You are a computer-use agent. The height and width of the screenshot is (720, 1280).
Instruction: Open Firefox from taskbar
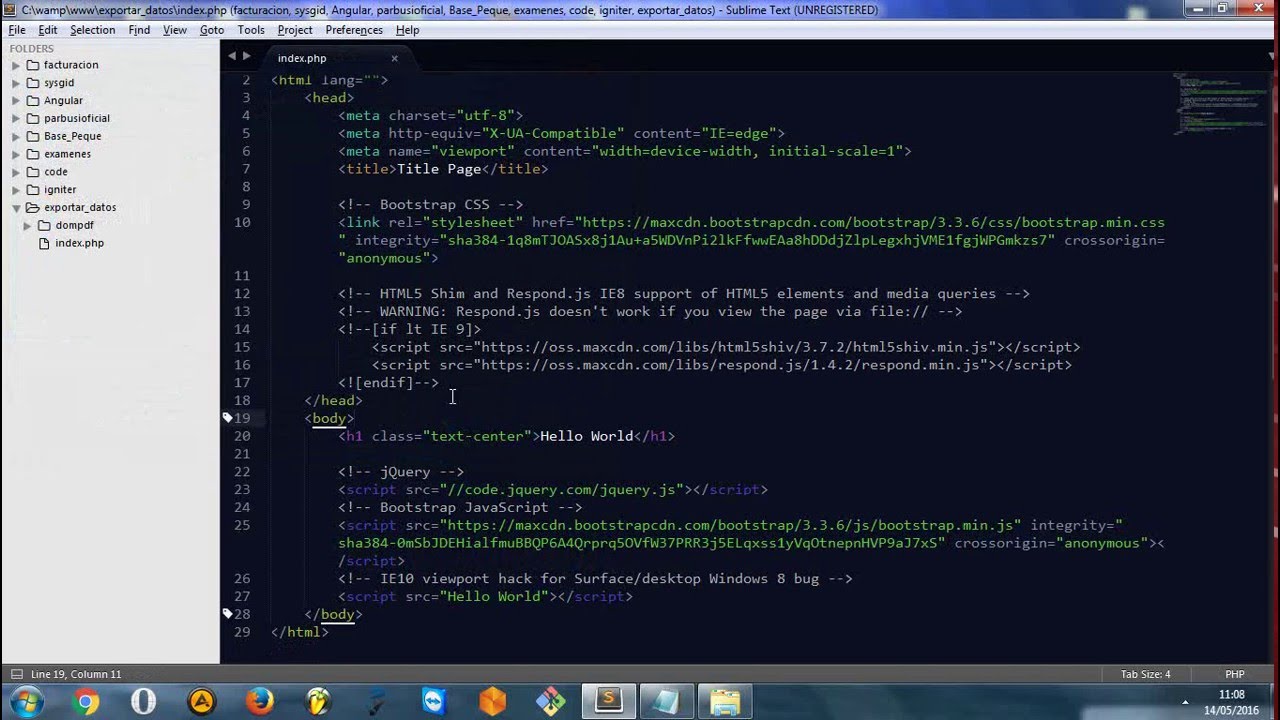(x=259, y=702)
